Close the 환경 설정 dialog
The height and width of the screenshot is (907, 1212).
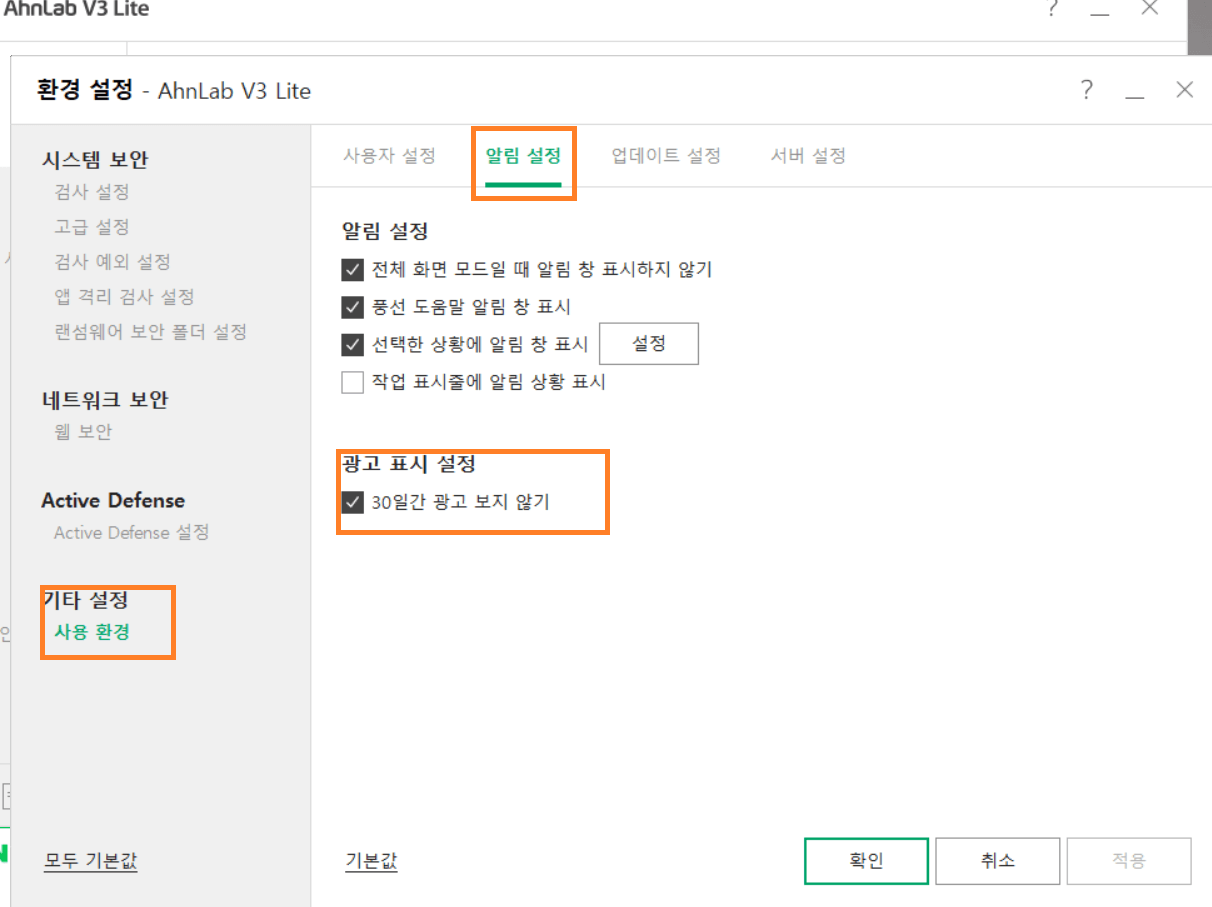click(1185, 90)
